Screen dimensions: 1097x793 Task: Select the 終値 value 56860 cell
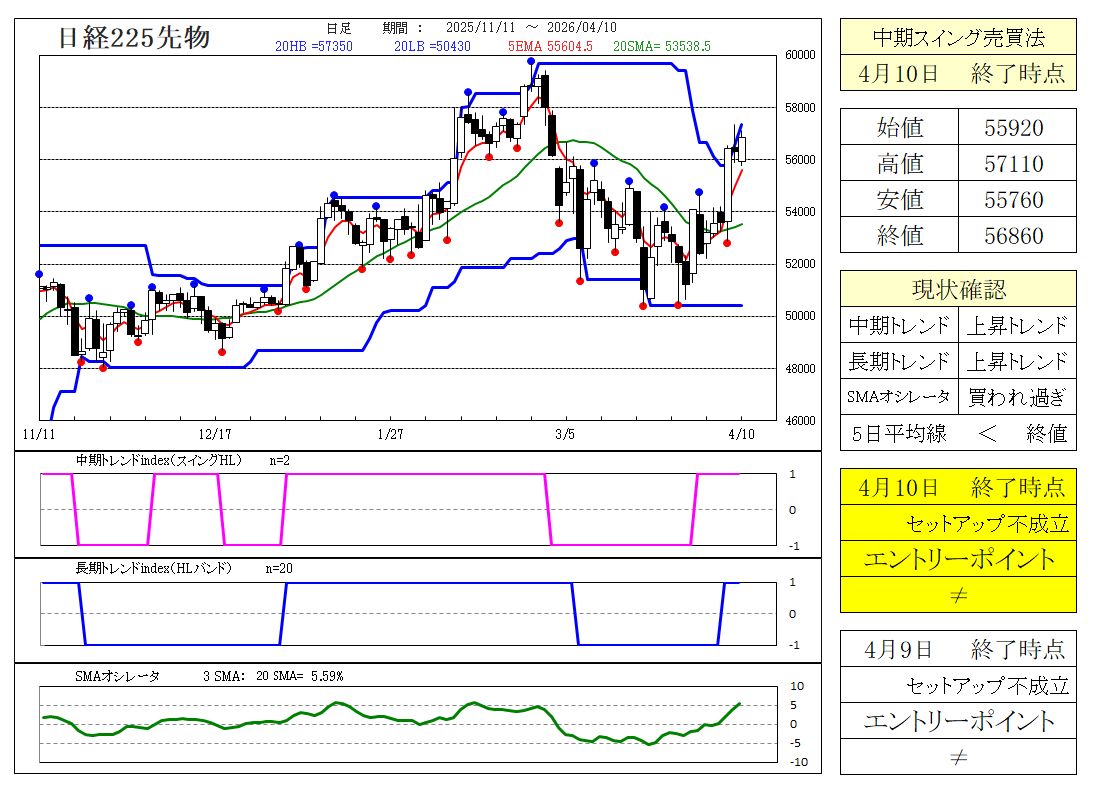tap(1016, 235)
